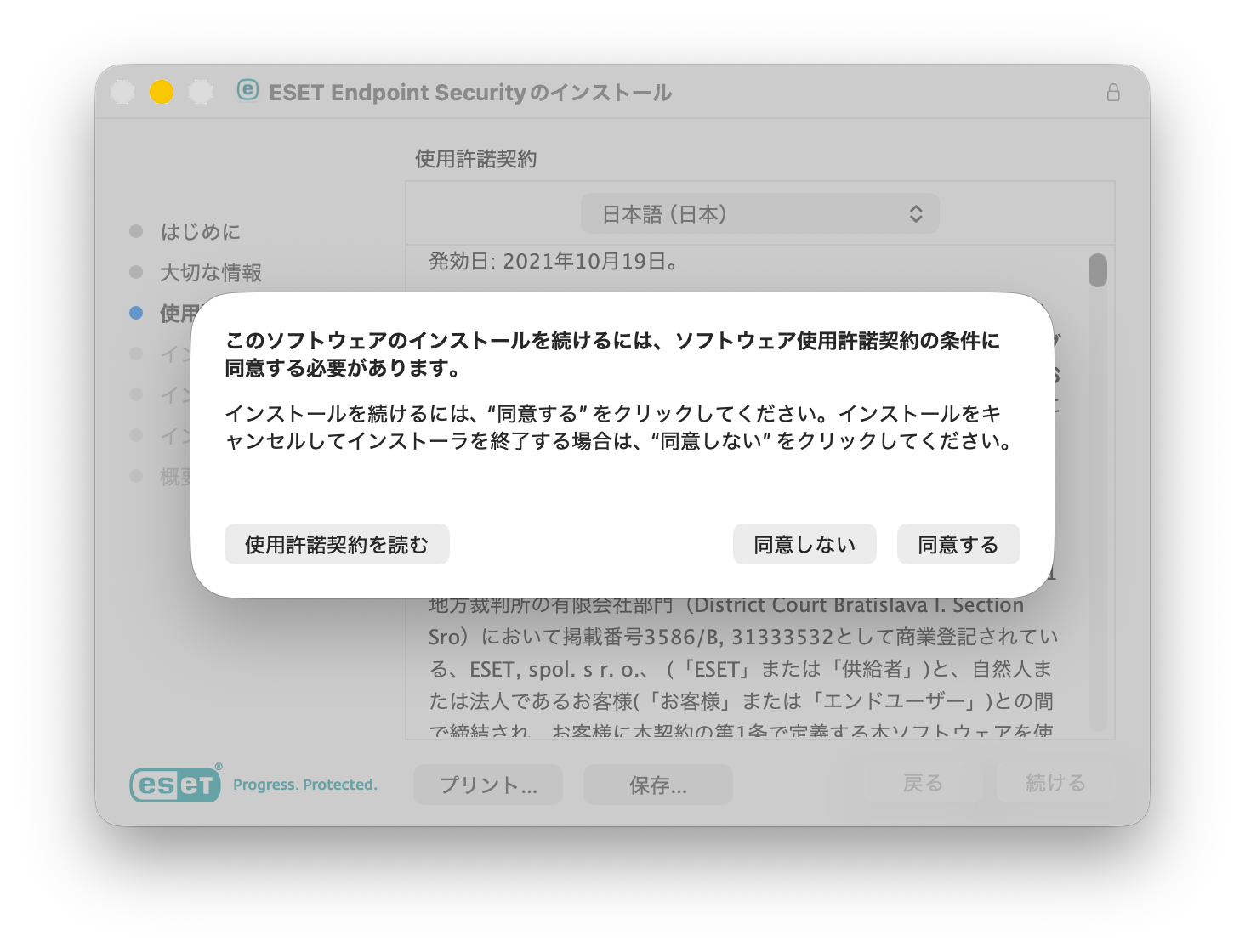
Task: Open the license via 使用許諾契約を読む button
Action: click(x=337, y=544)
